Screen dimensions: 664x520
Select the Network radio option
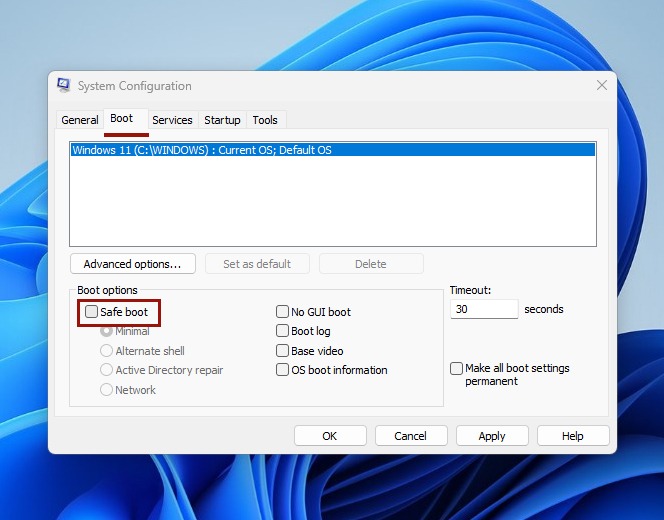coord(106,390)
